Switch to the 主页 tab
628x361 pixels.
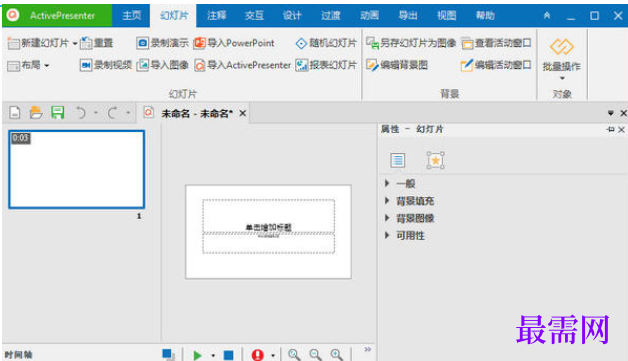pos(131,16)
